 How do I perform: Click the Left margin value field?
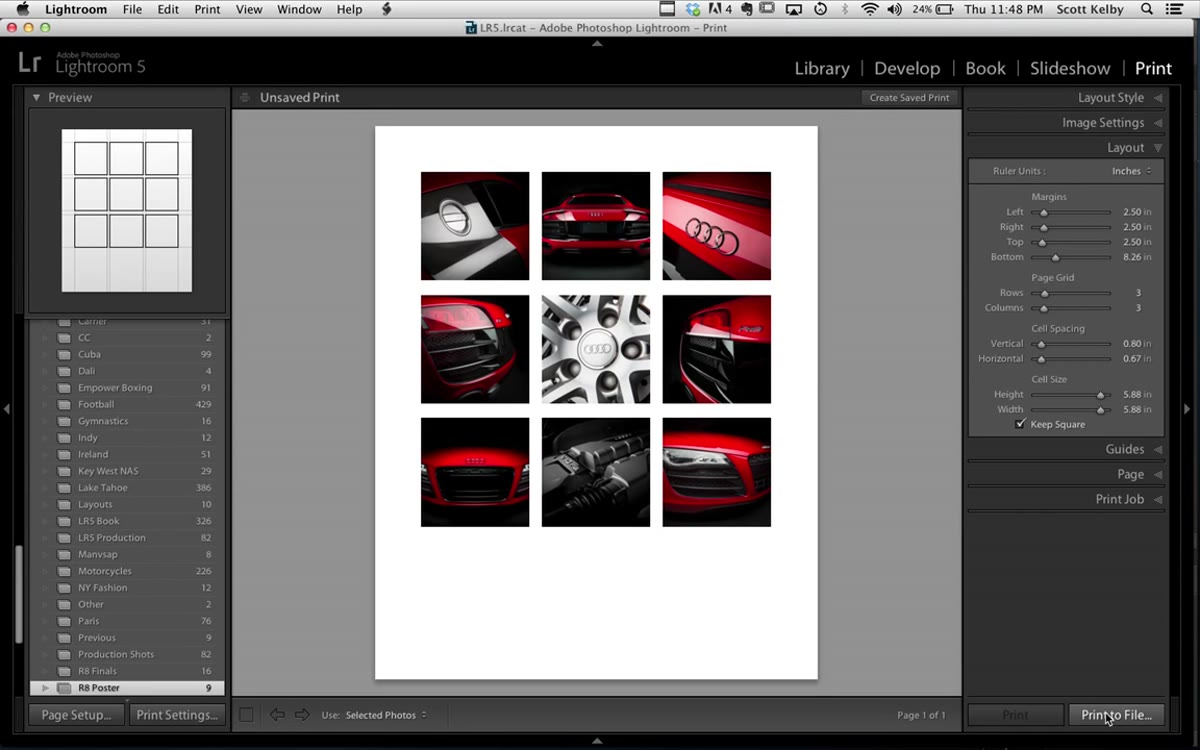[1137, 213]
